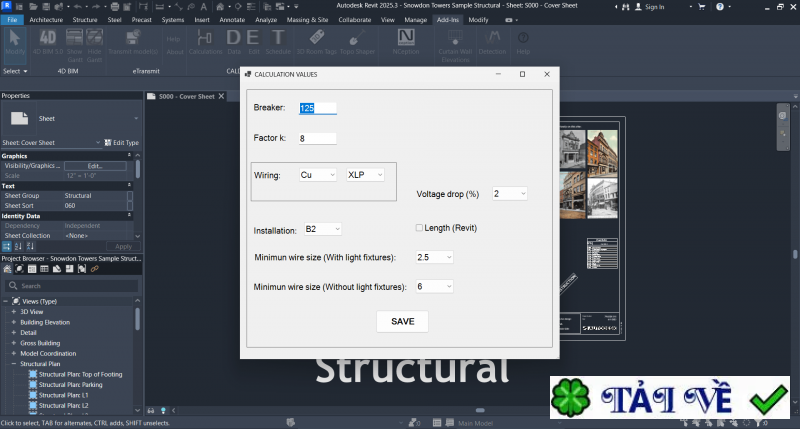This screenshot has width=800, height=429.
Task: Enable the Length (Revit) checkbox
Action: pyautogui.click(x=419, y=228)
